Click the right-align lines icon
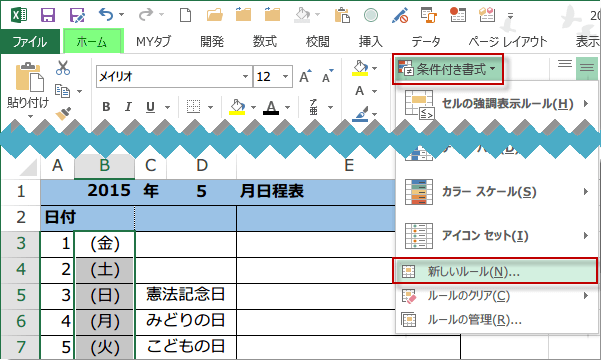 click(x=587, y=67)
